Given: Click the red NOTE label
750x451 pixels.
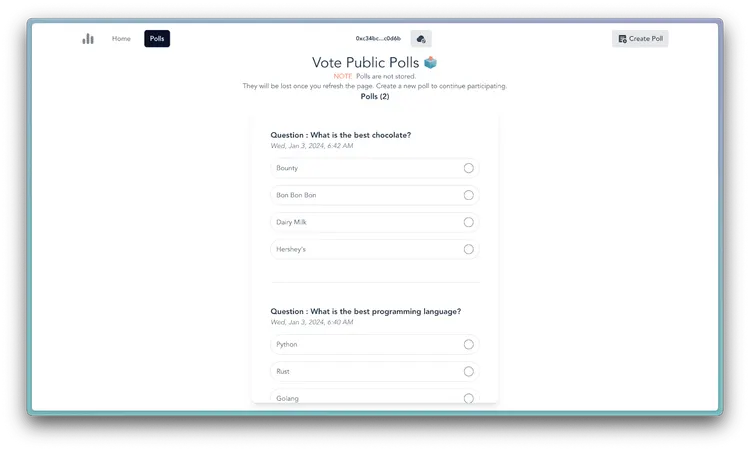Looking at the screenshot, I should pos(343,77).
